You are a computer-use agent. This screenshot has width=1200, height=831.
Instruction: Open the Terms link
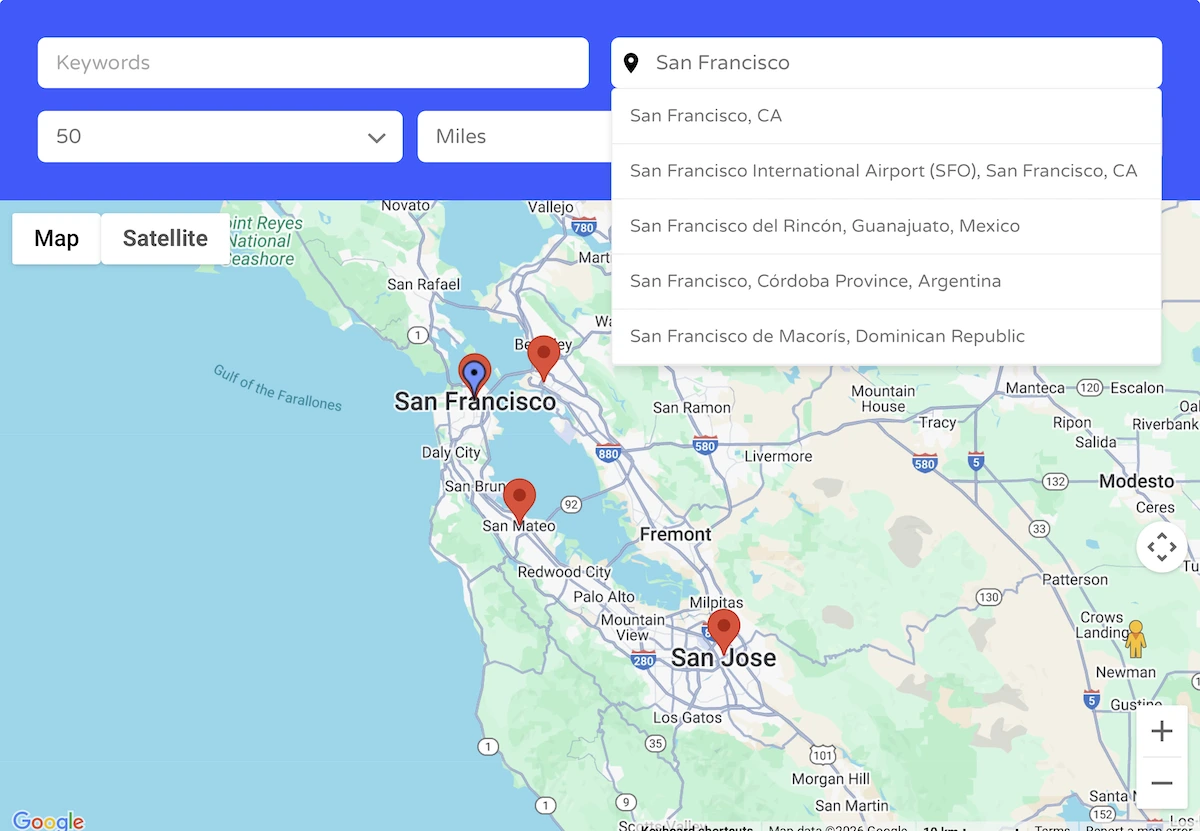(1052, 828)
